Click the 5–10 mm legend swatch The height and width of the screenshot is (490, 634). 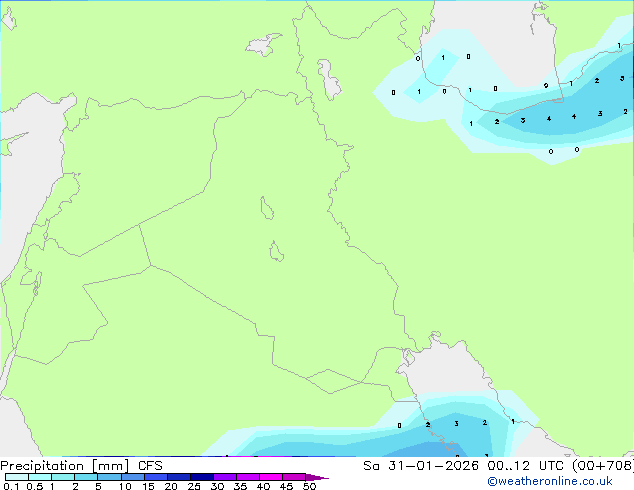click(x=110, y=477)
